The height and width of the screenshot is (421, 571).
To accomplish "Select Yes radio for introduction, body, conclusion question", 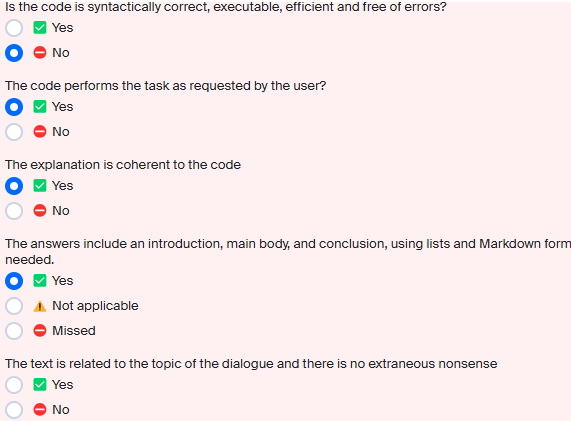I will [x=14, y=281].
